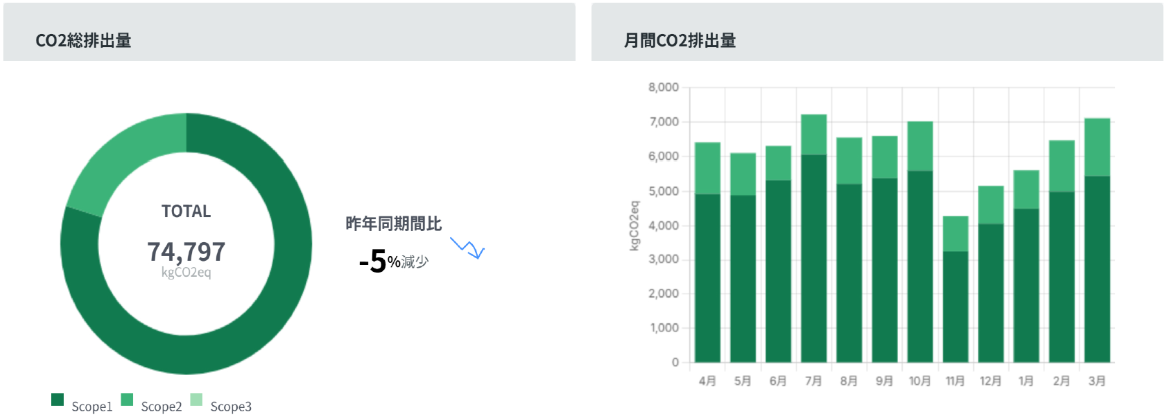Click the 4月 bar in the monthly chart
The image size is (1170, 417).
click(x=707, y=252)
